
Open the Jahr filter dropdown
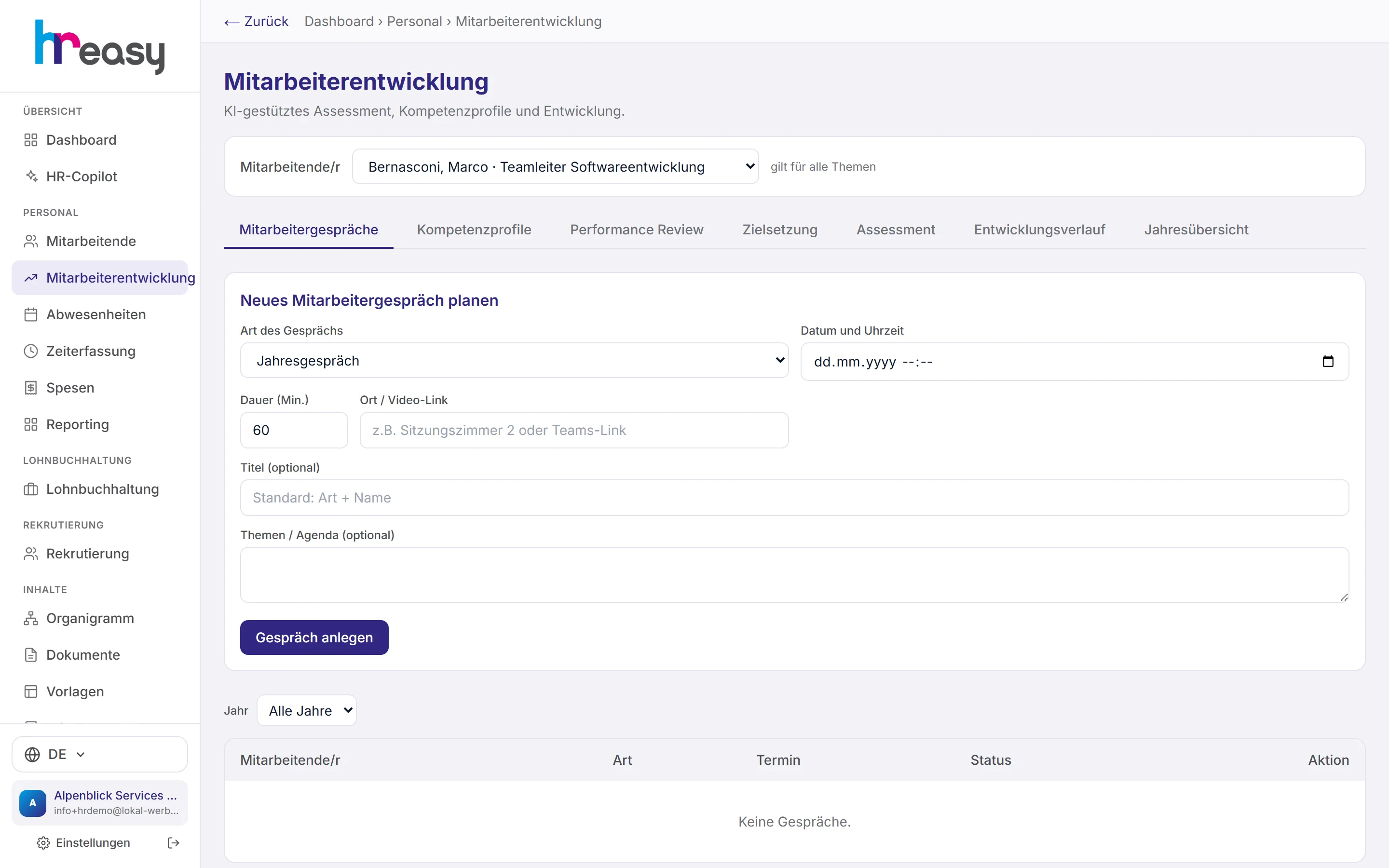point(307,711)
